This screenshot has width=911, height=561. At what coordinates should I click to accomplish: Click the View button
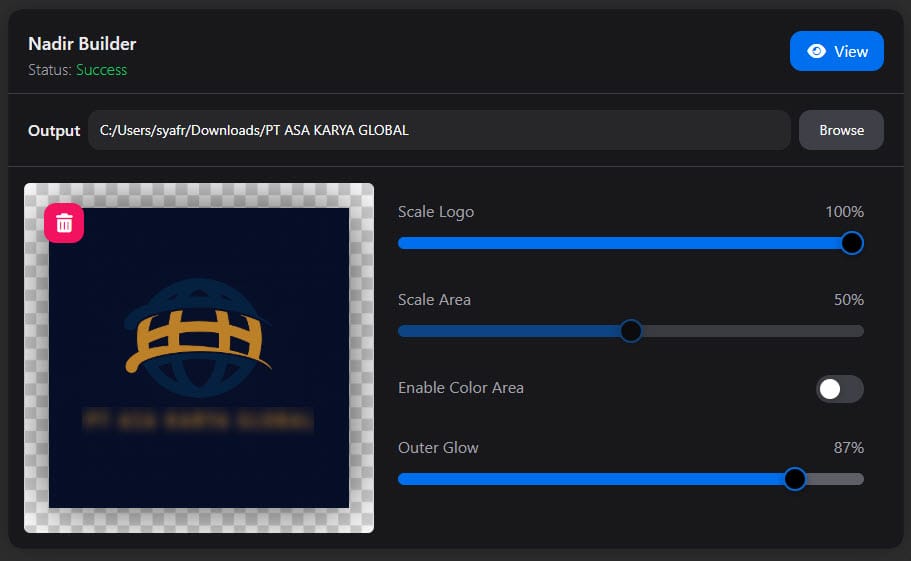point(837,51)
